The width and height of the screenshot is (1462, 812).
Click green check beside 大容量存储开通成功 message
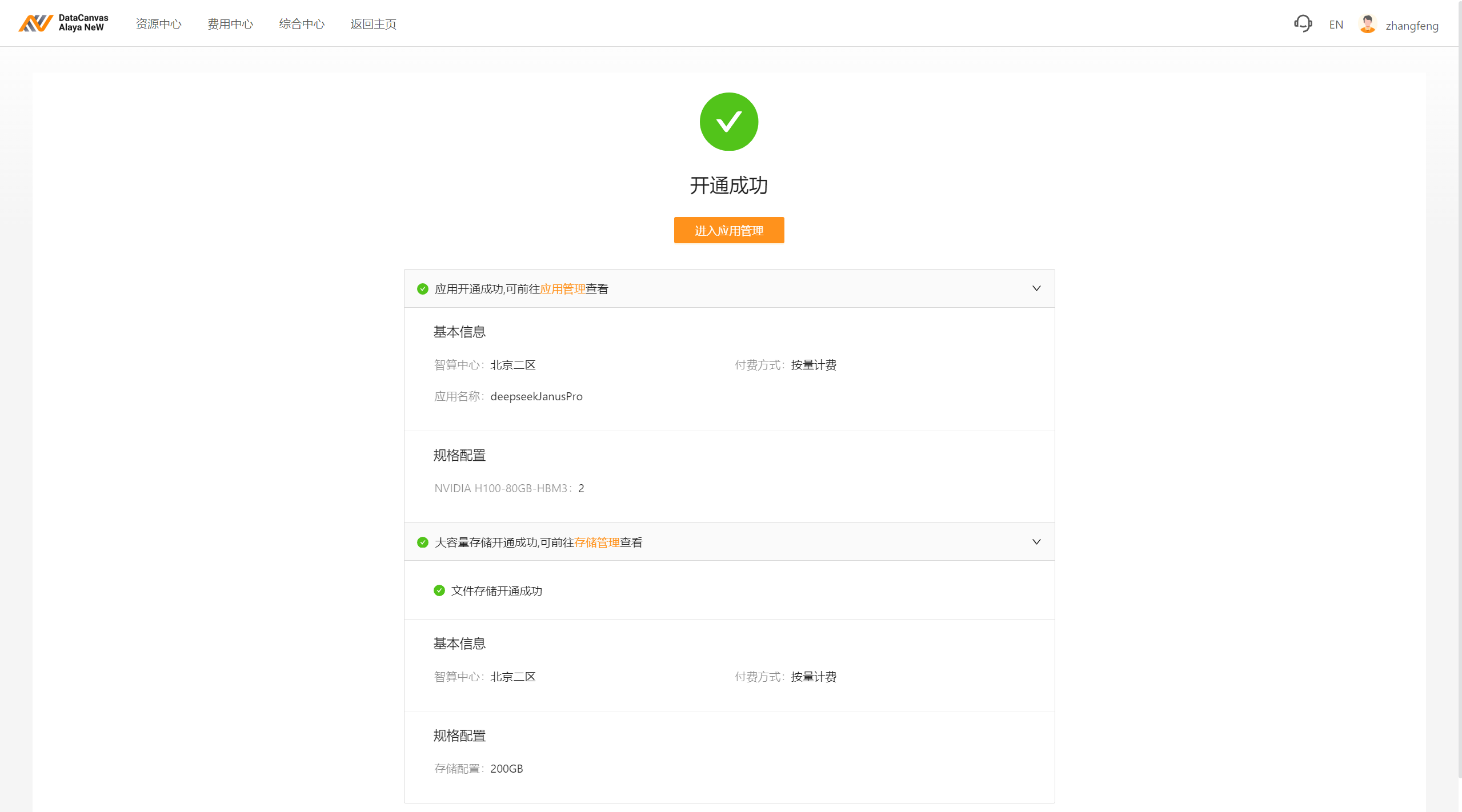pos(423,542)
